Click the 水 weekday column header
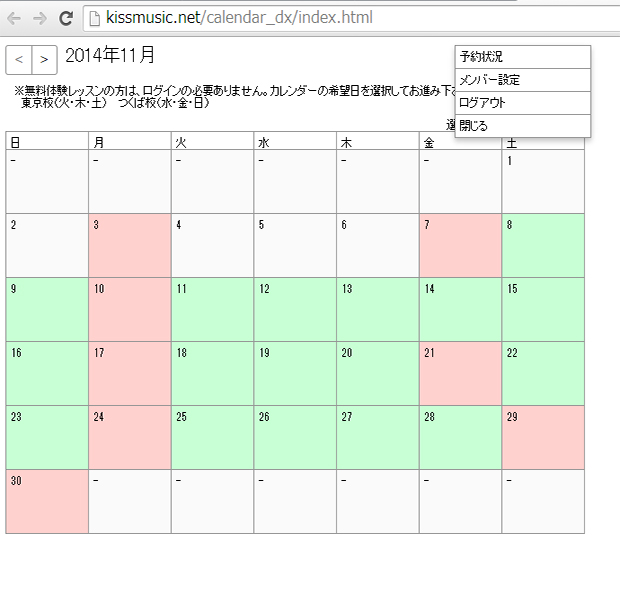The image size is (620, 591). coord(295,141)
